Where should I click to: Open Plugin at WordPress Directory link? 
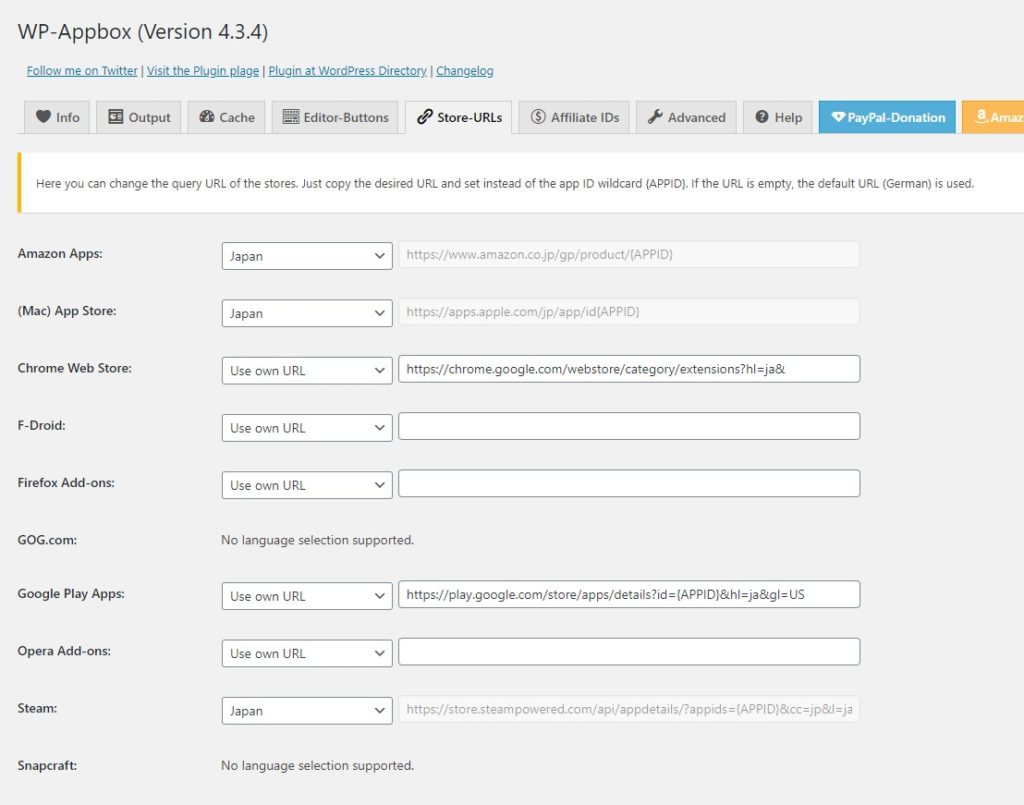coord(347,71)
